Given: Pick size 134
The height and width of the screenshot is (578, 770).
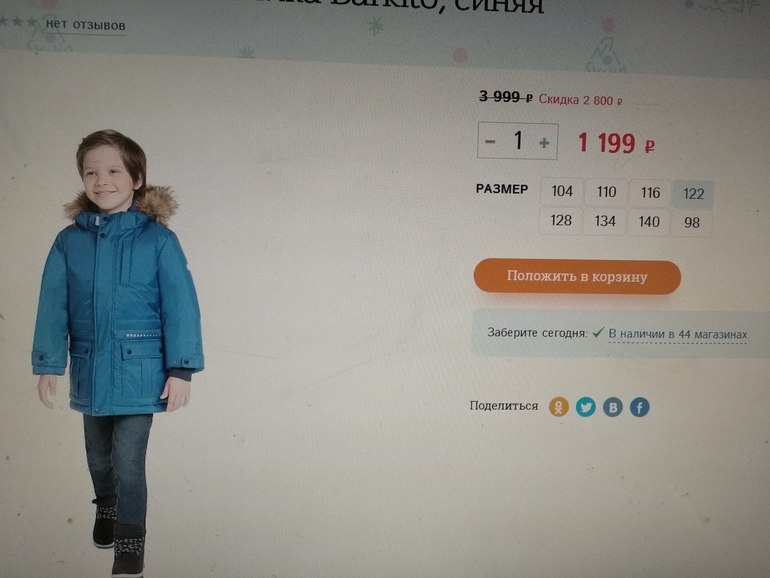Looking at the screenshot, I should (605, 221).
